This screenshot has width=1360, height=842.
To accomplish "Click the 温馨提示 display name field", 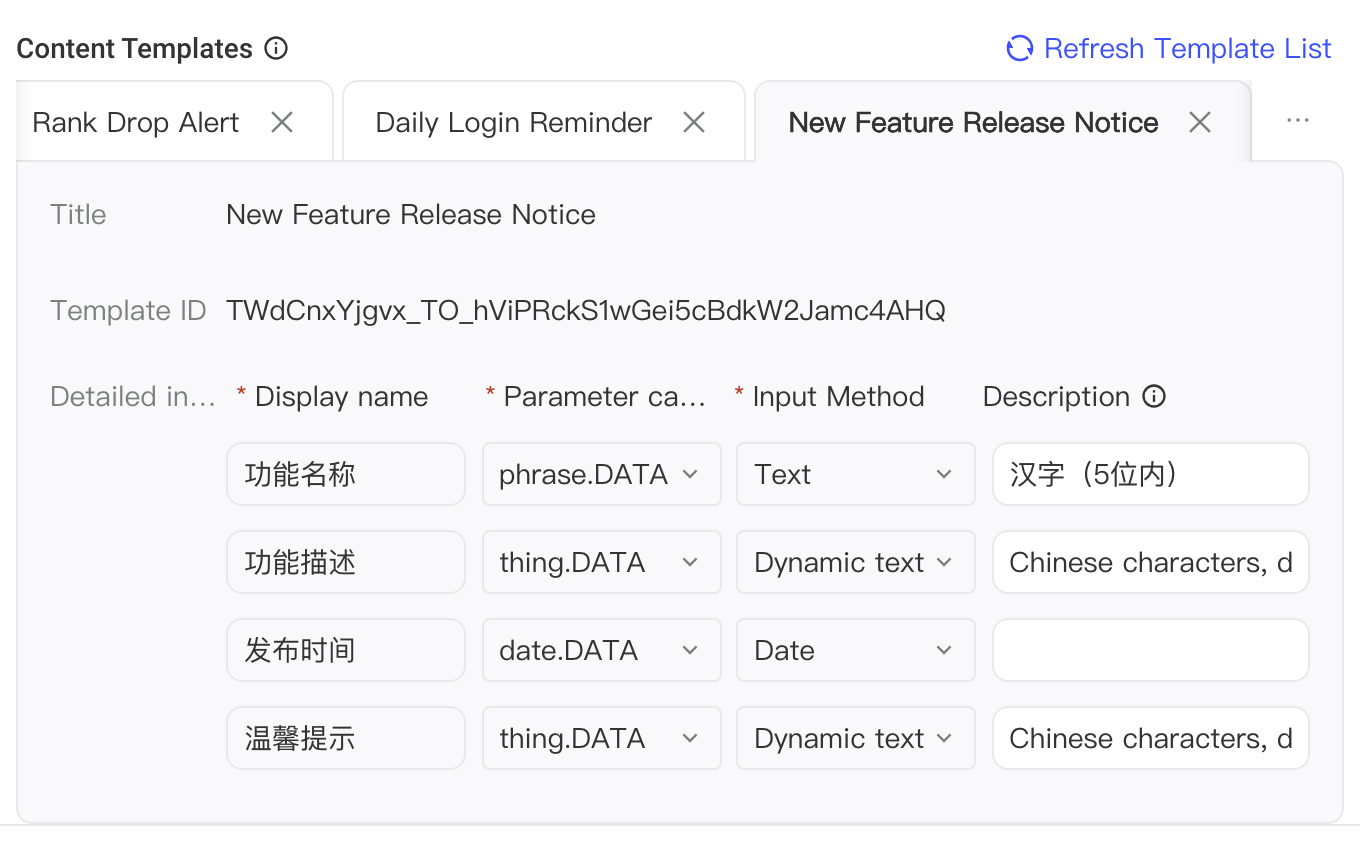I will tap(346, 738).
